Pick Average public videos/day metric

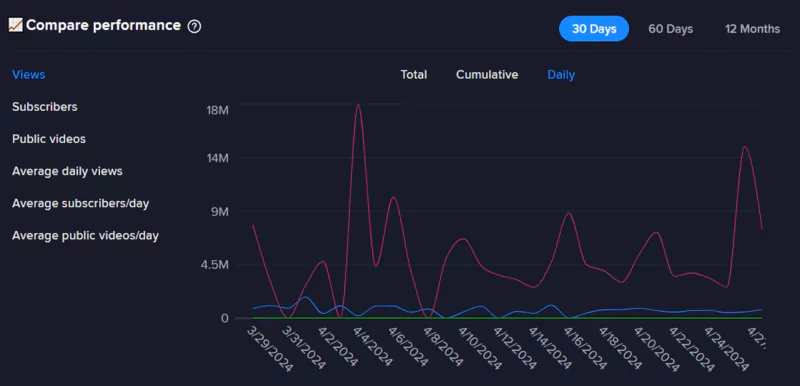tap(85, 236)
